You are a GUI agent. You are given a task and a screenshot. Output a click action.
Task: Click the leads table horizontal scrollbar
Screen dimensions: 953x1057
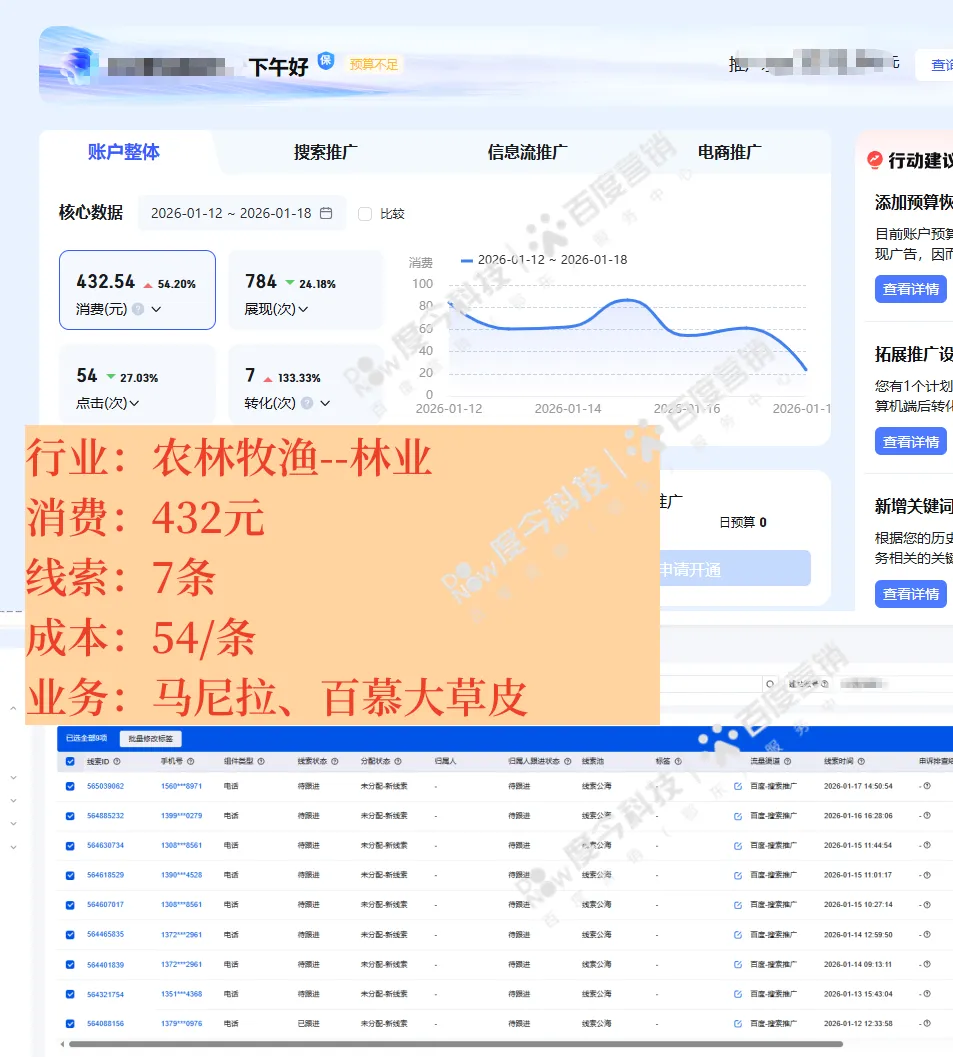coord(456,1044)
